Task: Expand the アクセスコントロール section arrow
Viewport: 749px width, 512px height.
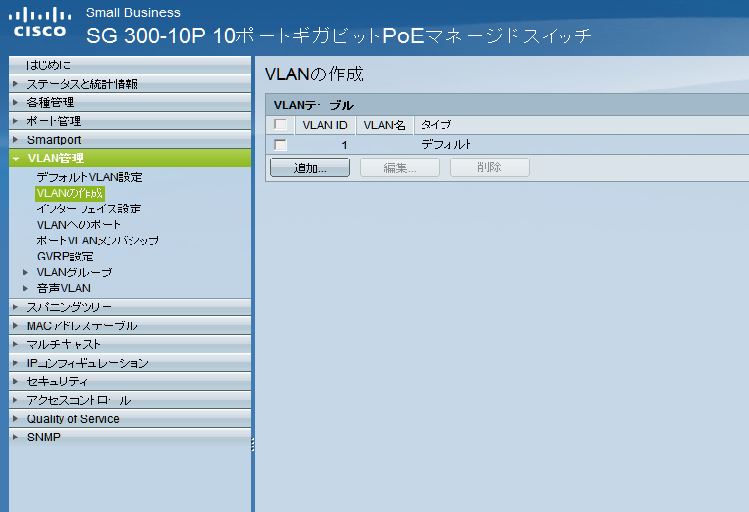Action: point(15,400)
